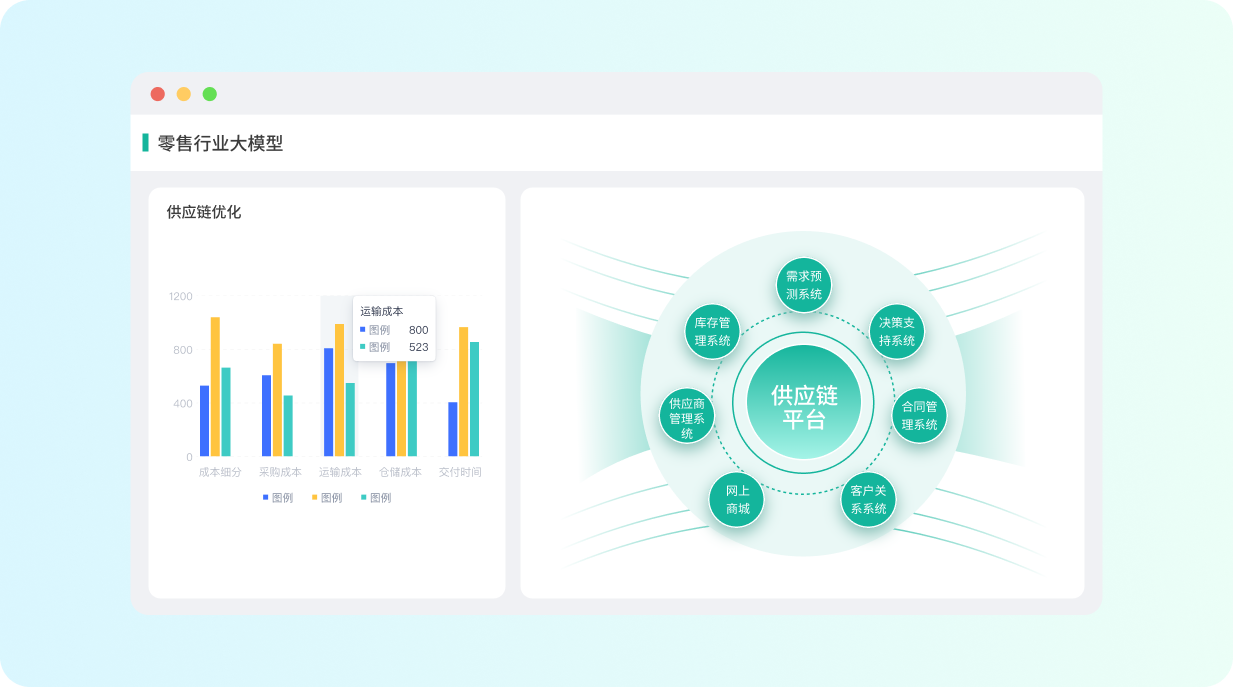
Task: Click the yellow bar above 采购成本
Action: pos(277,400)
